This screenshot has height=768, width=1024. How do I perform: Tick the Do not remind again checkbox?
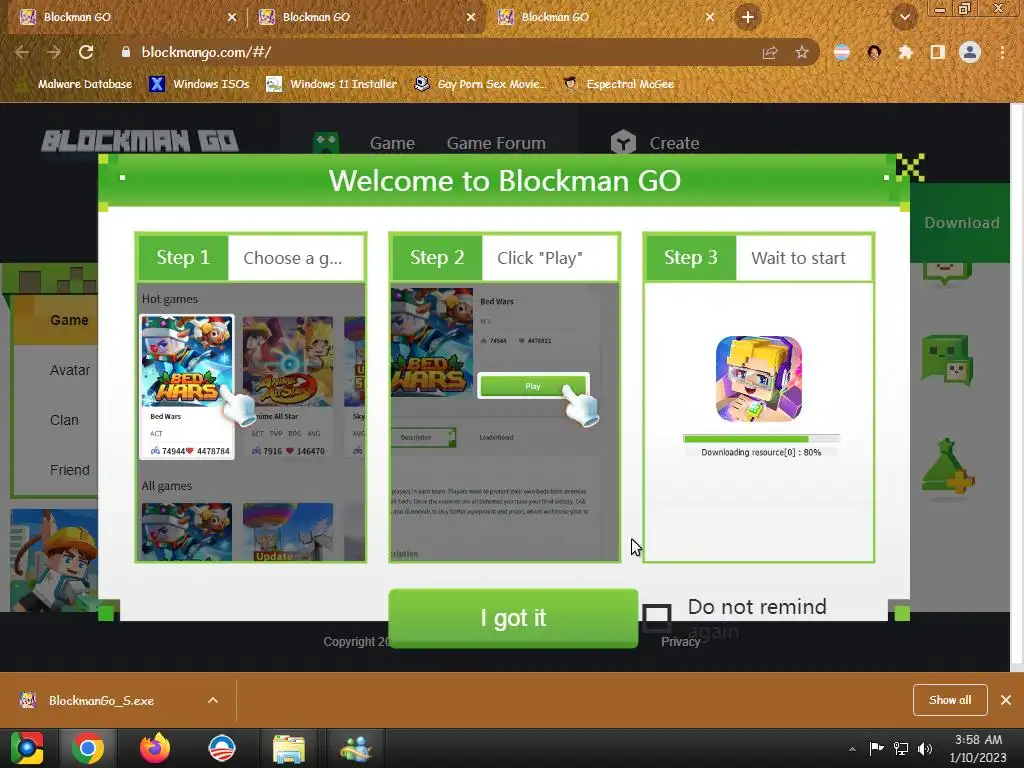coord(656,617)
